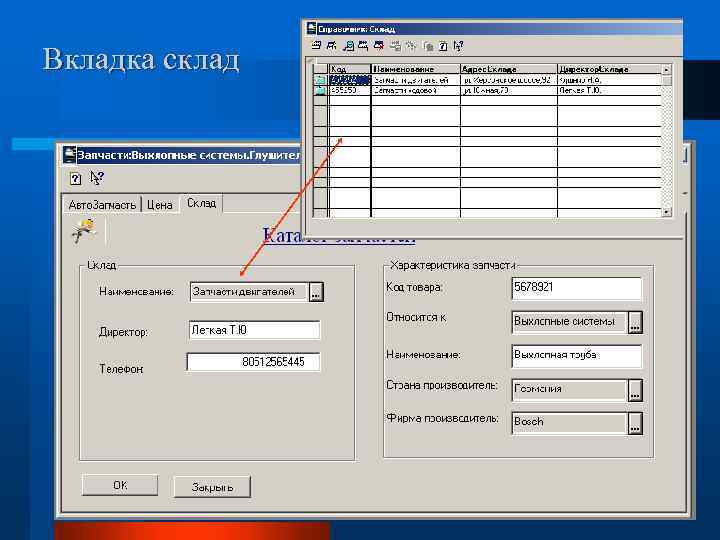
Task: Open help with the question mark icon in Склад window
Action: point(443,46)
